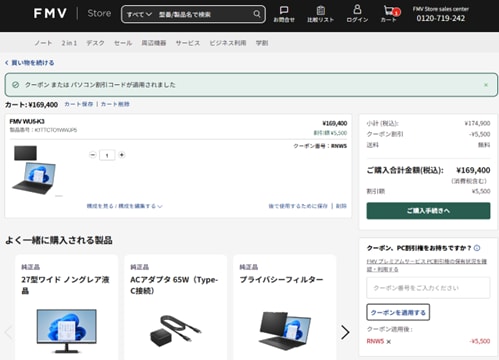Click the カート削除 link

click(115, 104)
